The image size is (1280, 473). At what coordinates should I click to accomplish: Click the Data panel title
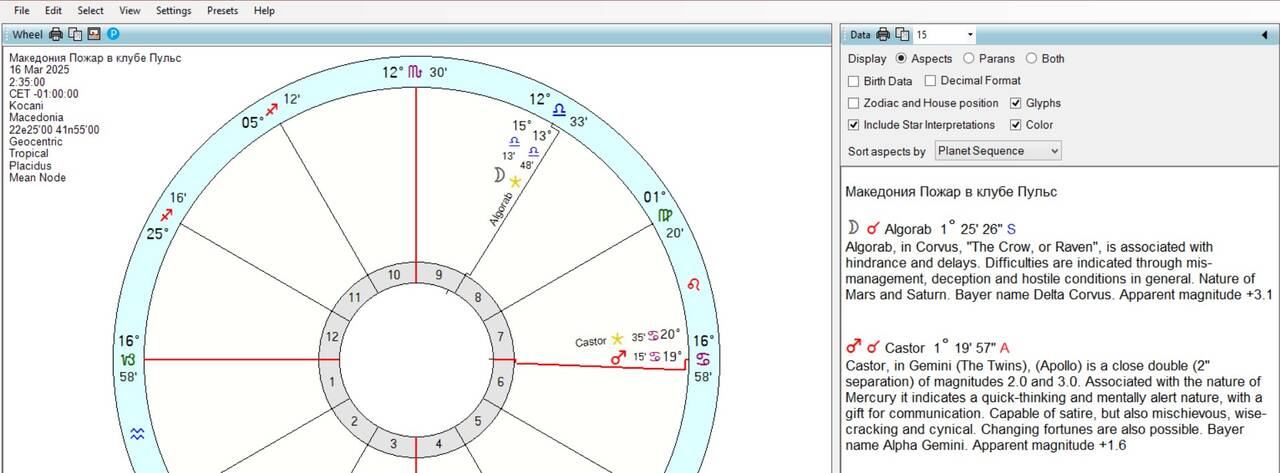[x=860, y=35]
